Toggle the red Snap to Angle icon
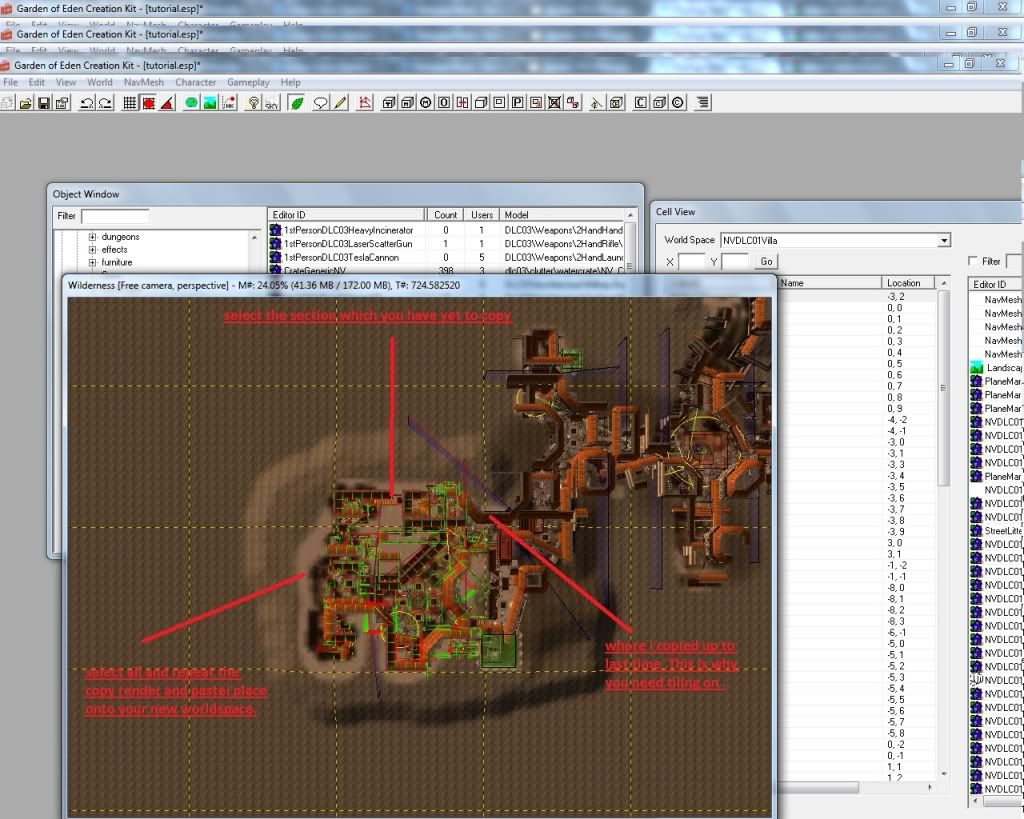Screen dimensions: 1024x819 tap(148, 103)
